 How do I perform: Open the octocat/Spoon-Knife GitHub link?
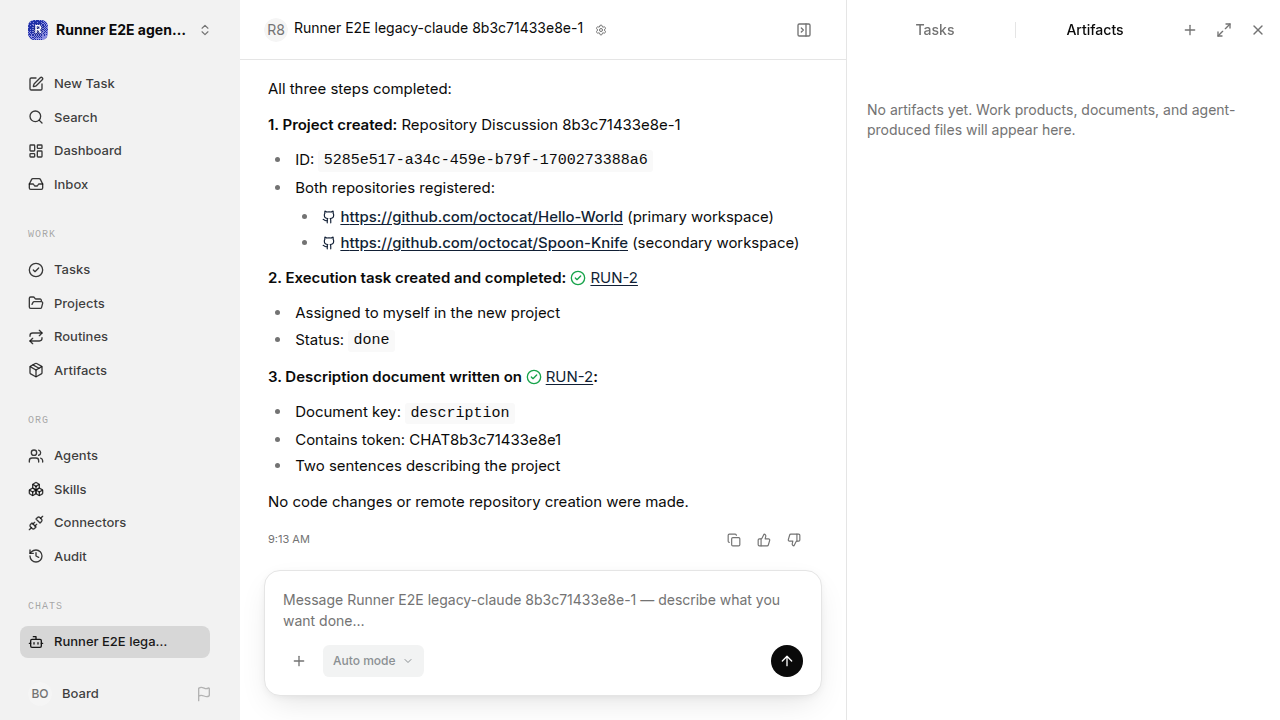click(484, 243)
